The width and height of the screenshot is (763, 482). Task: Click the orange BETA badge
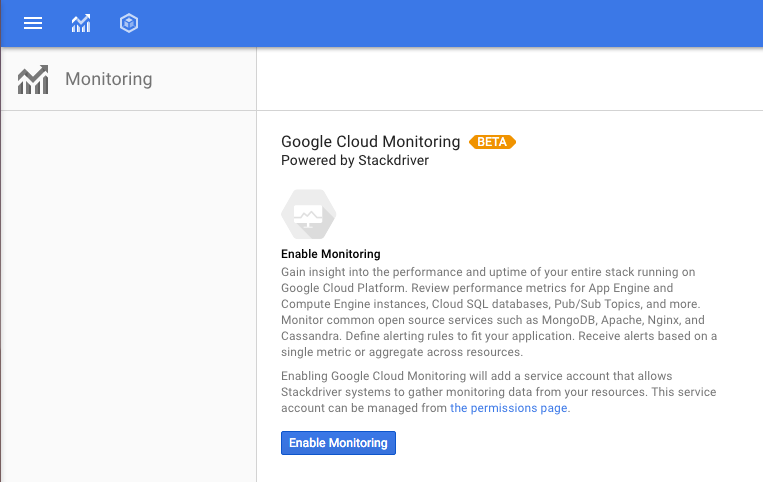(x=492, y=142)
